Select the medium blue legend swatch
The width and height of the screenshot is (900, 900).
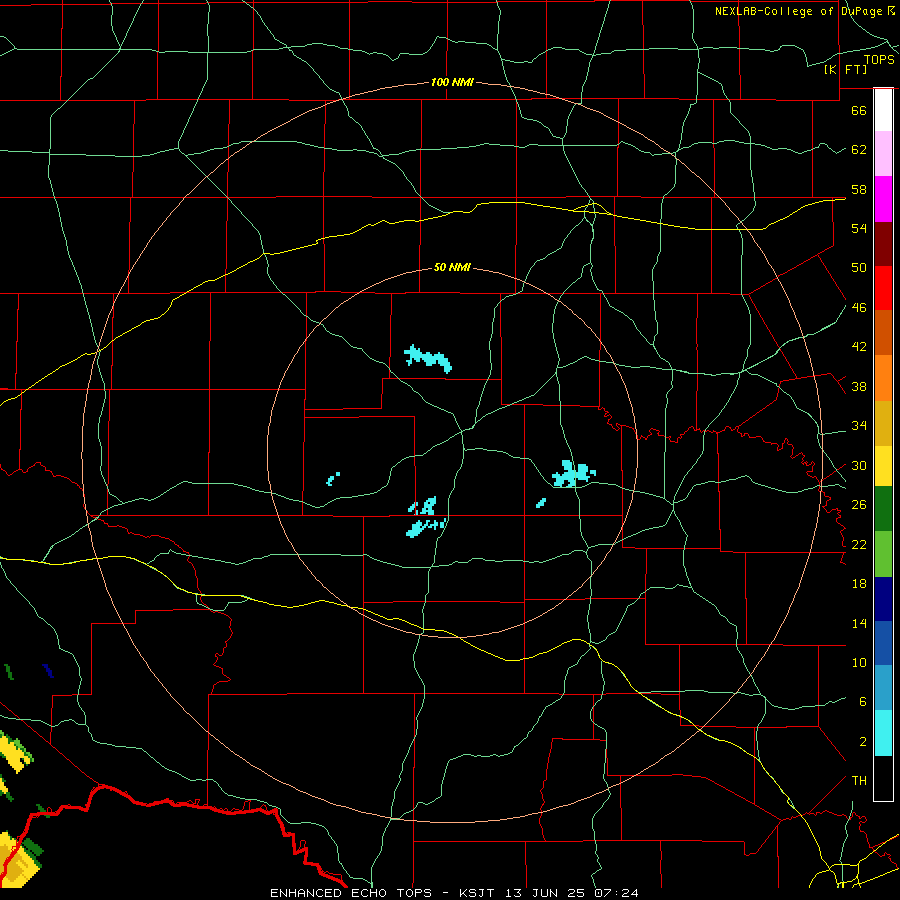click(x=883, y=643)
